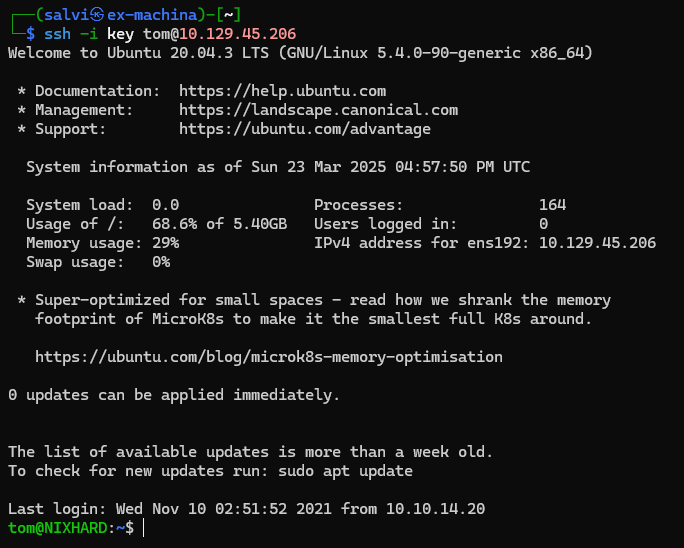Image resolution: width=684 pixels, height=548 pixels.
Task: Click the Processes count value 164
Action: click(552, 205)
